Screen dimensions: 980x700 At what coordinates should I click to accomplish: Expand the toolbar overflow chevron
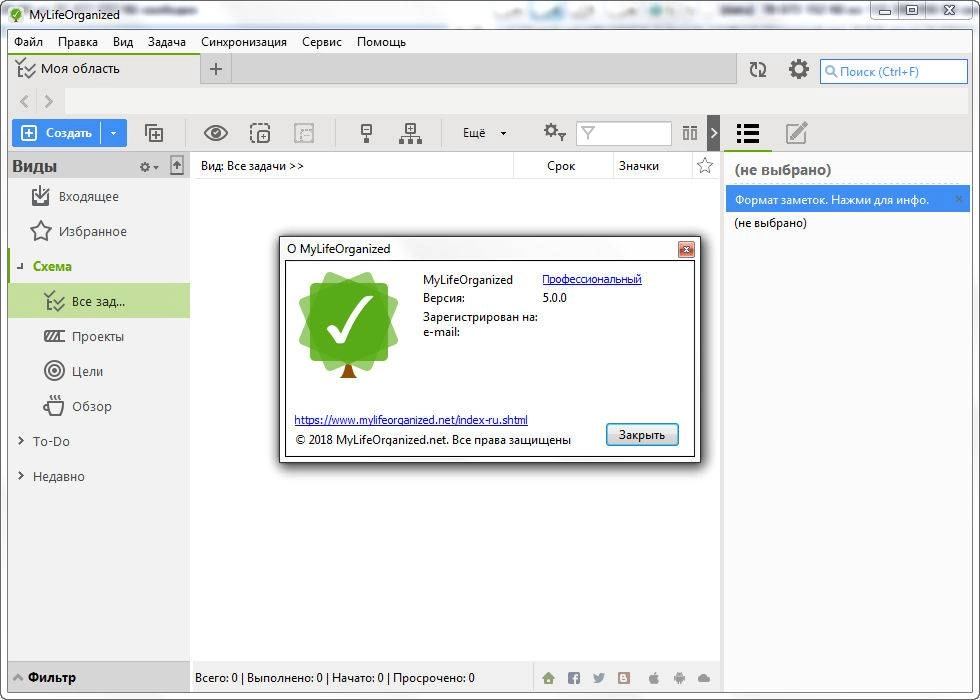pos(714,133)
